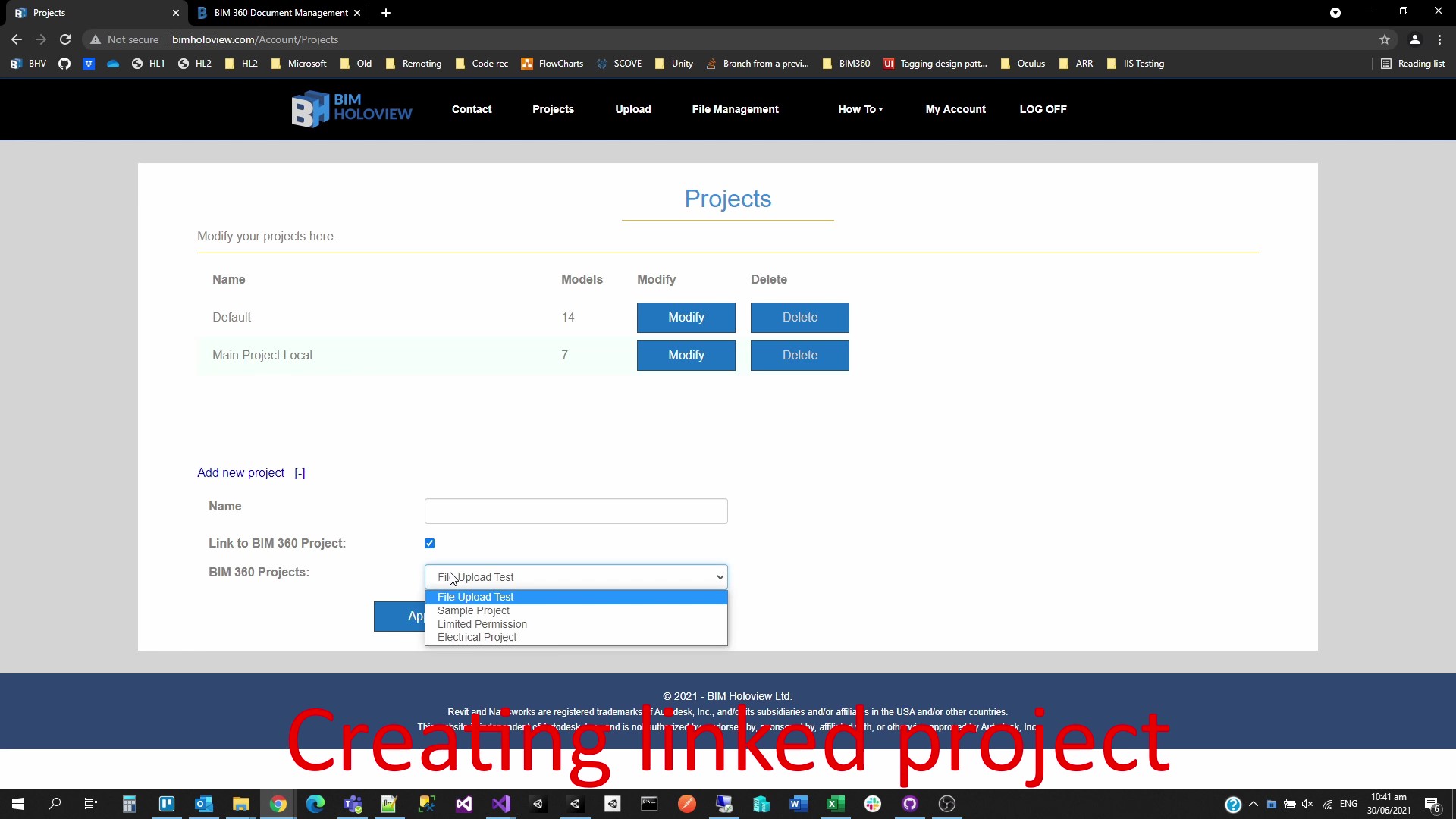Reload the page with the refresh icon
Screen dimensions: 1456x819
tap(65, 39)
